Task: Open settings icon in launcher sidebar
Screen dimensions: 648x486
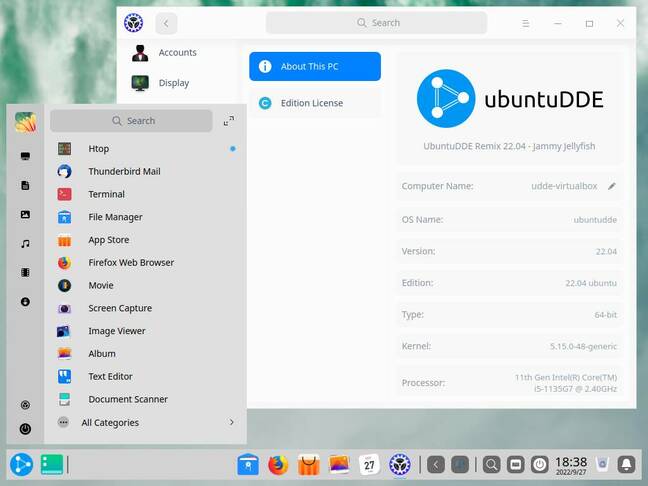Action: click(25, 405)
